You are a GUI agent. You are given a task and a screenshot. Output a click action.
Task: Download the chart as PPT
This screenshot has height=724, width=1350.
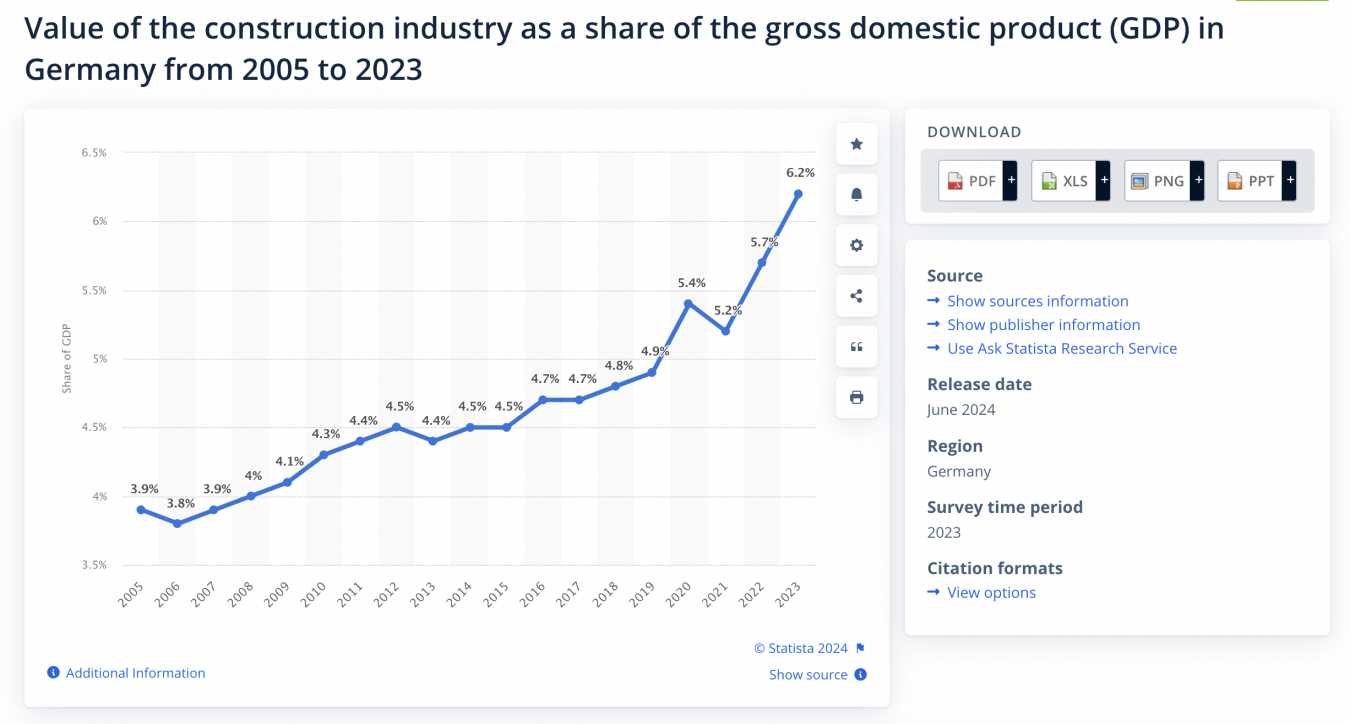click(x=1250, y=181)
